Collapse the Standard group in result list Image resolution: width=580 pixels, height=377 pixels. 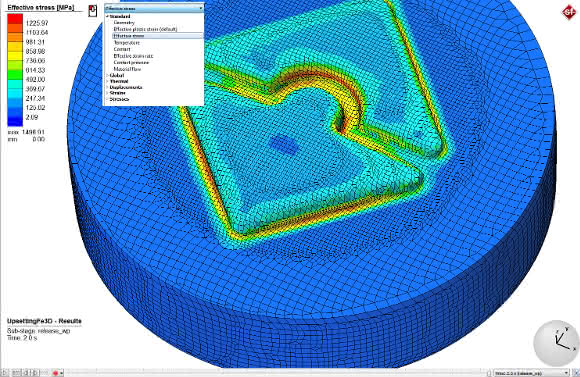pos(107,17)
